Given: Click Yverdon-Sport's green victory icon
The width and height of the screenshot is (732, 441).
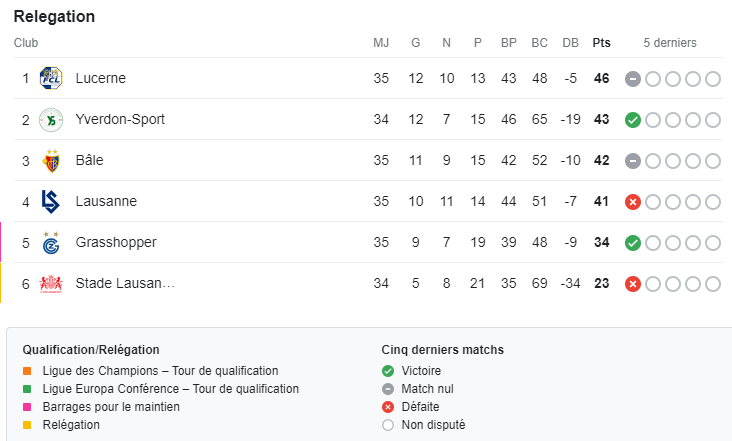Looking at the screenshot, I should click(x=633, y=120).
